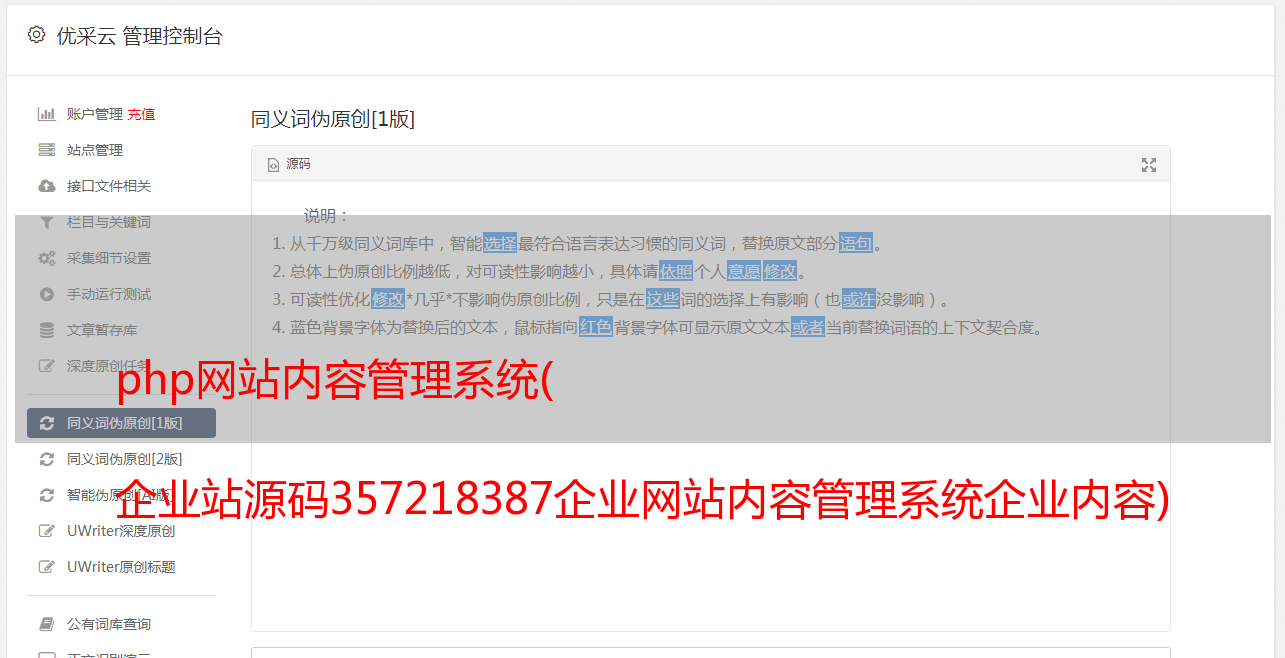
Task: Click the fullscreen expand icon in 源码 panel
Action: pos(1149,165)
